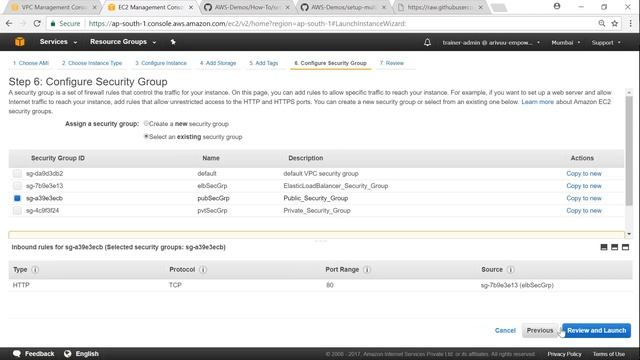The width and height of the screenshot is (640, 360).
Task: Go to step 2 Choose Instance Type
Action: click(x=92, y=63)
